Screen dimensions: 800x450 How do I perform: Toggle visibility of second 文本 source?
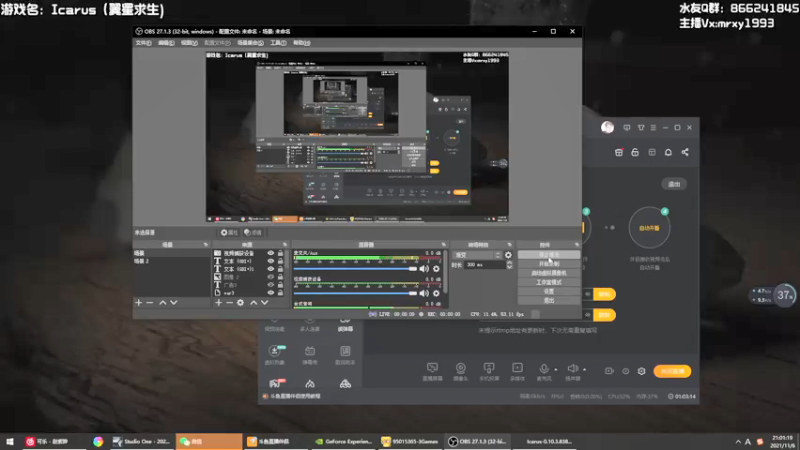pos(270,269)
